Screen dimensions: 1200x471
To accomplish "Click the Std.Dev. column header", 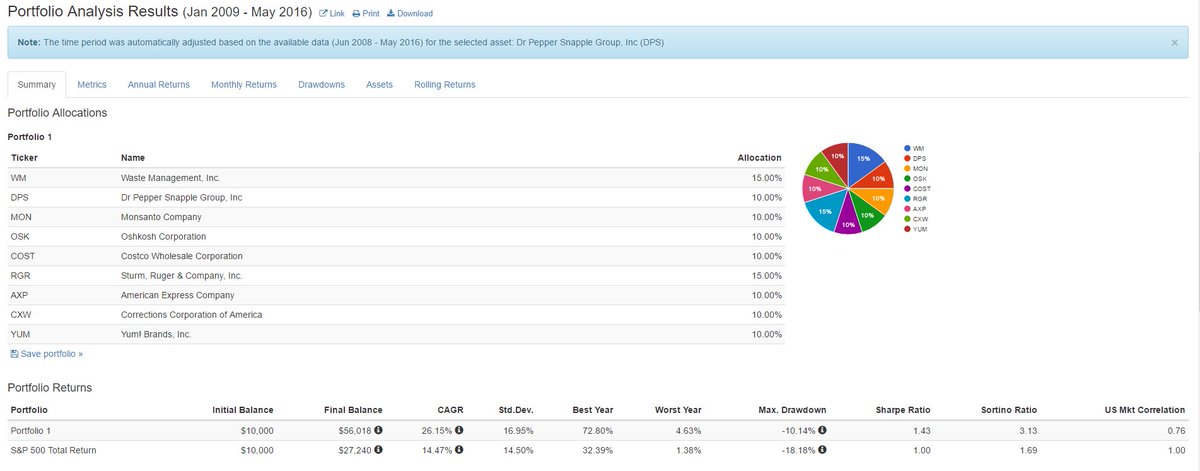I will 516,410.
